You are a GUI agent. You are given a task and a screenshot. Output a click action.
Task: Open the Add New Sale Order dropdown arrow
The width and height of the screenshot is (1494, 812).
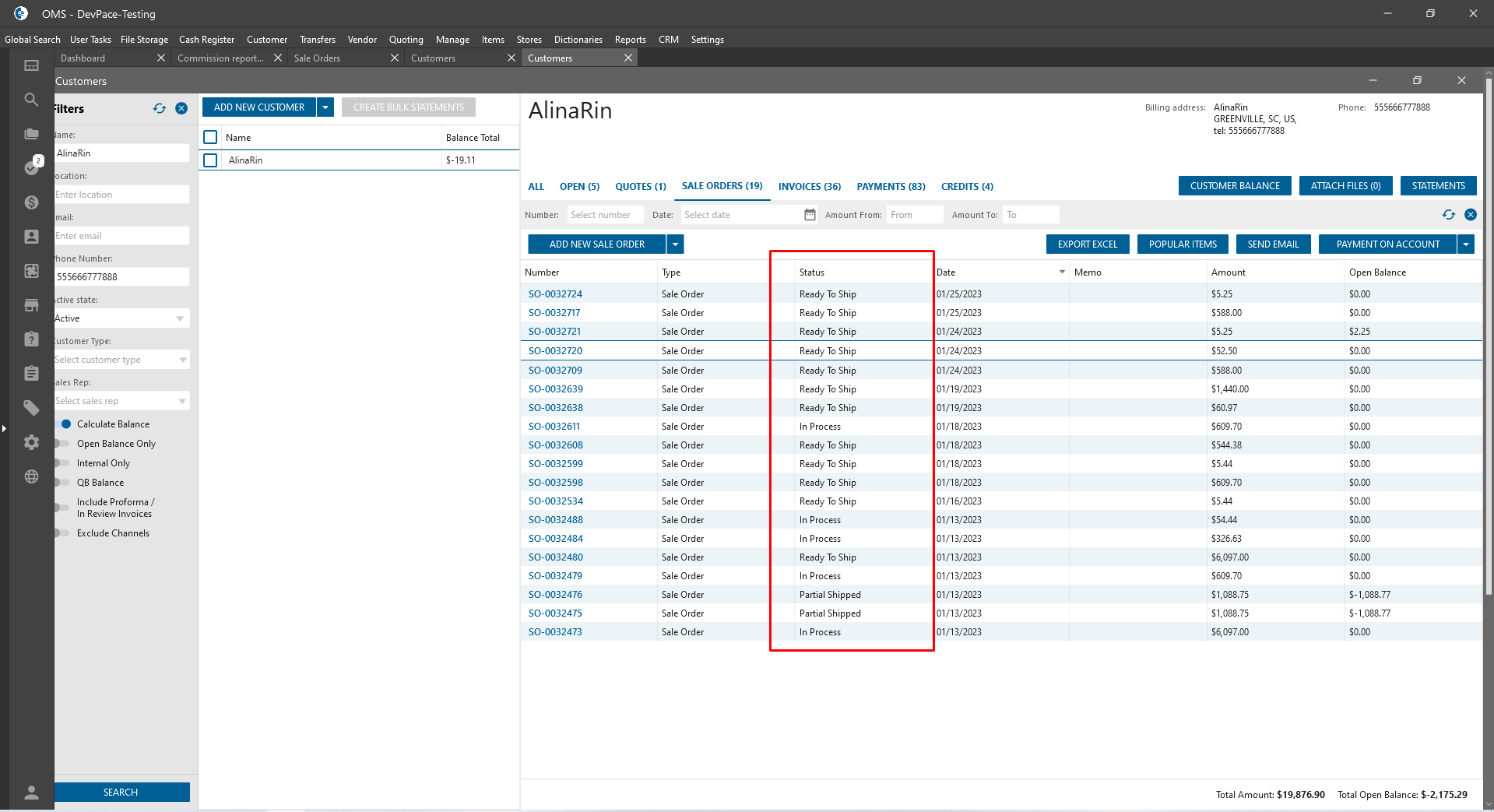pyautogui.click(x=675, y=244)
